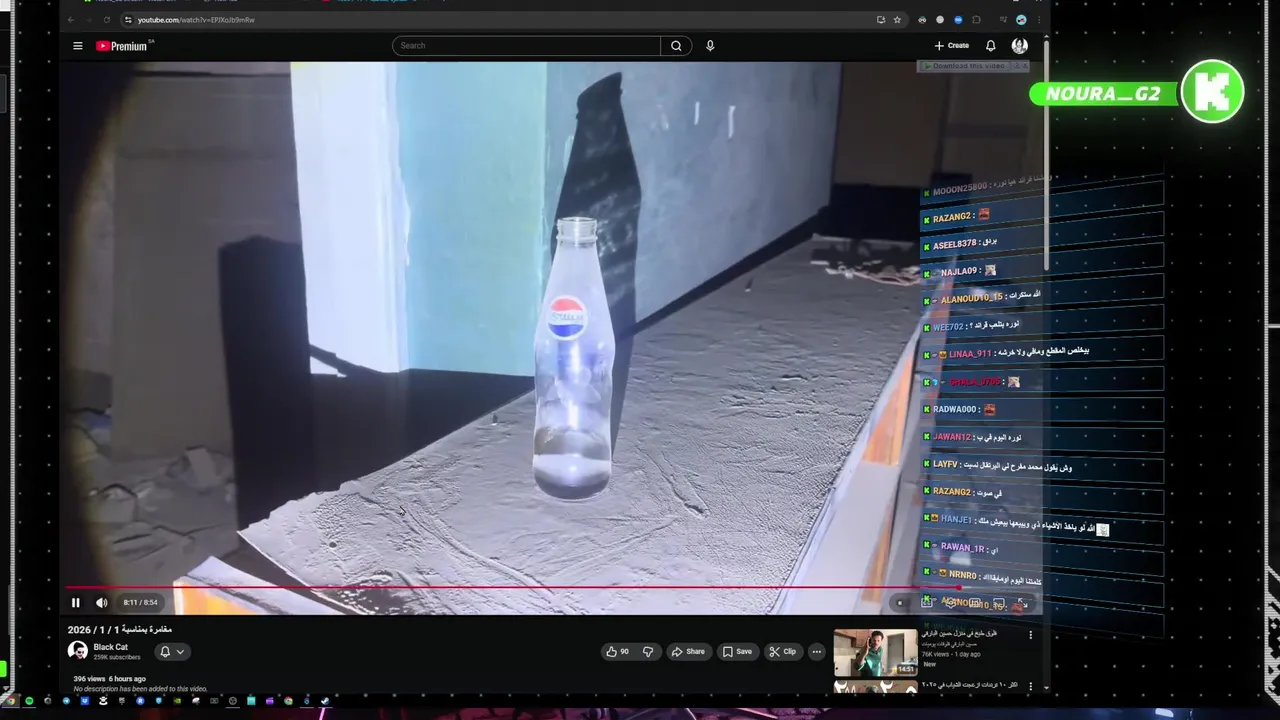Open the suggested video thumbnail showing 14:51
The image size is (1280, 720).
click(875, 652)
